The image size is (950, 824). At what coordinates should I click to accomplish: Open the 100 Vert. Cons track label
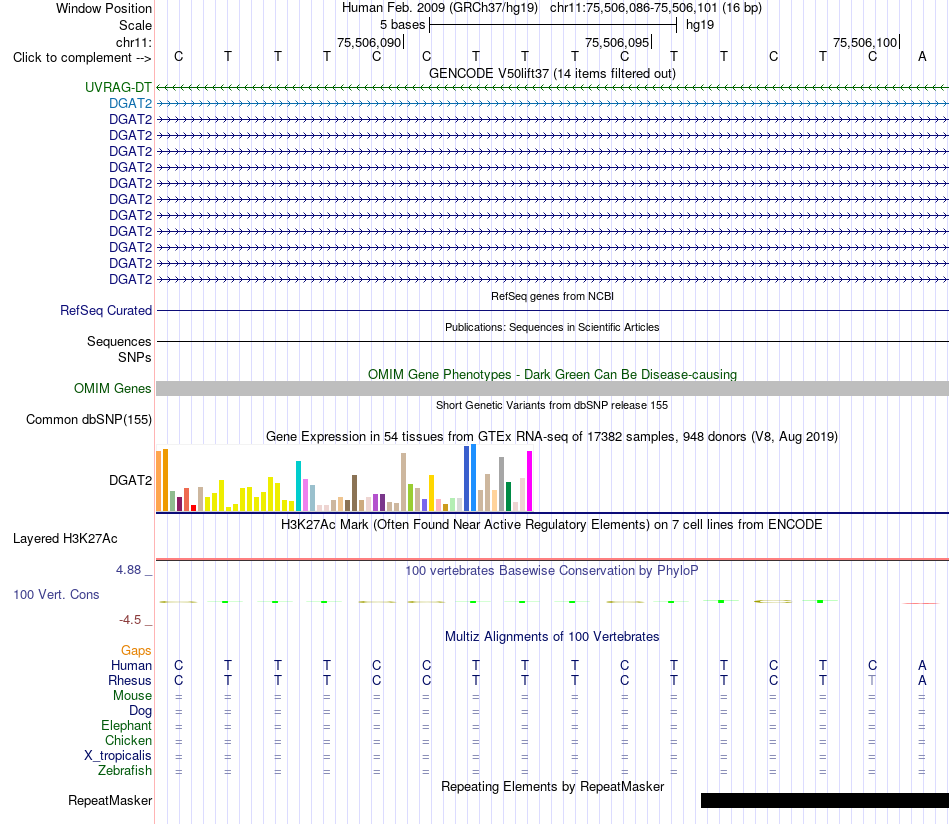point(56,594)
